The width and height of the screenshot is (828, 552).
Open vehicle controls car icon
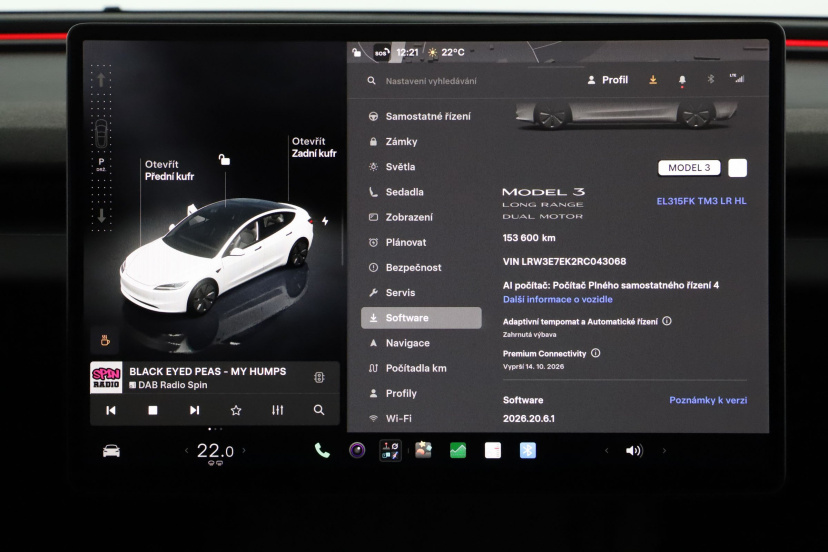click(x=111, y=451)
